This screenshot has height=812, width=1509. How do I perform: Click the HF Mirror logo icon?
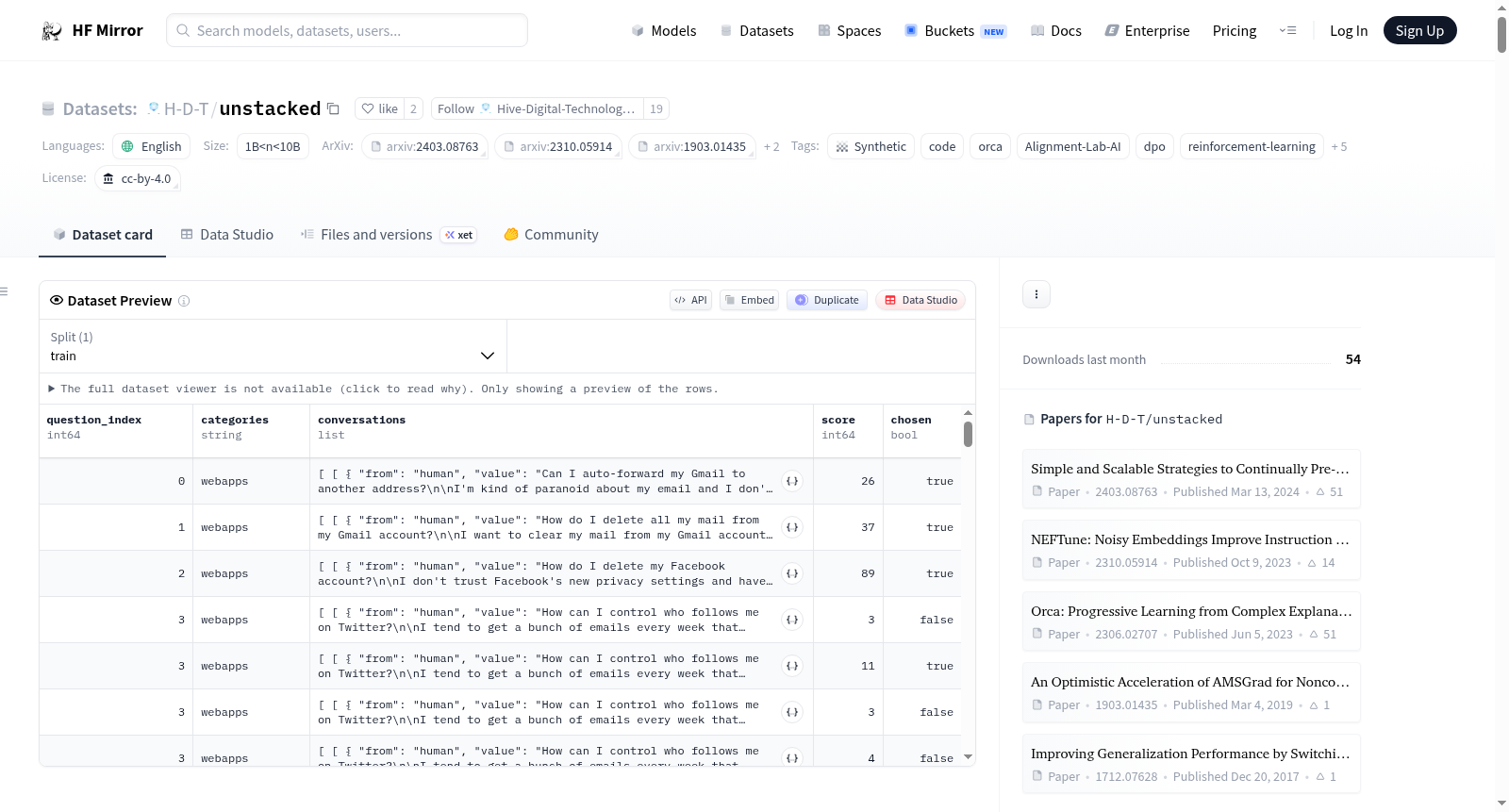tap(52, 31)
